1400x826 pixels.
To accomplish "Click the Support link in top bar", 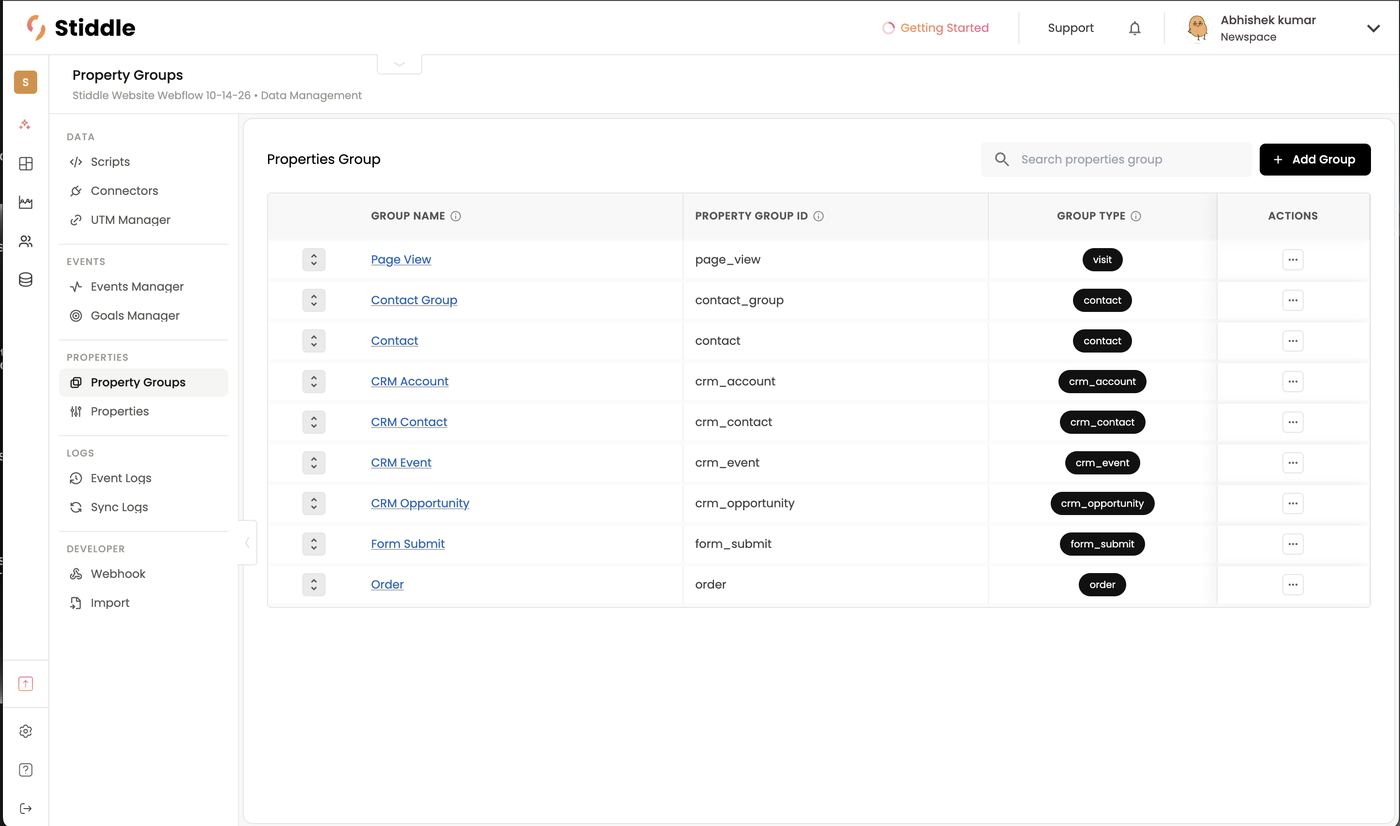I will (1071, 28).
